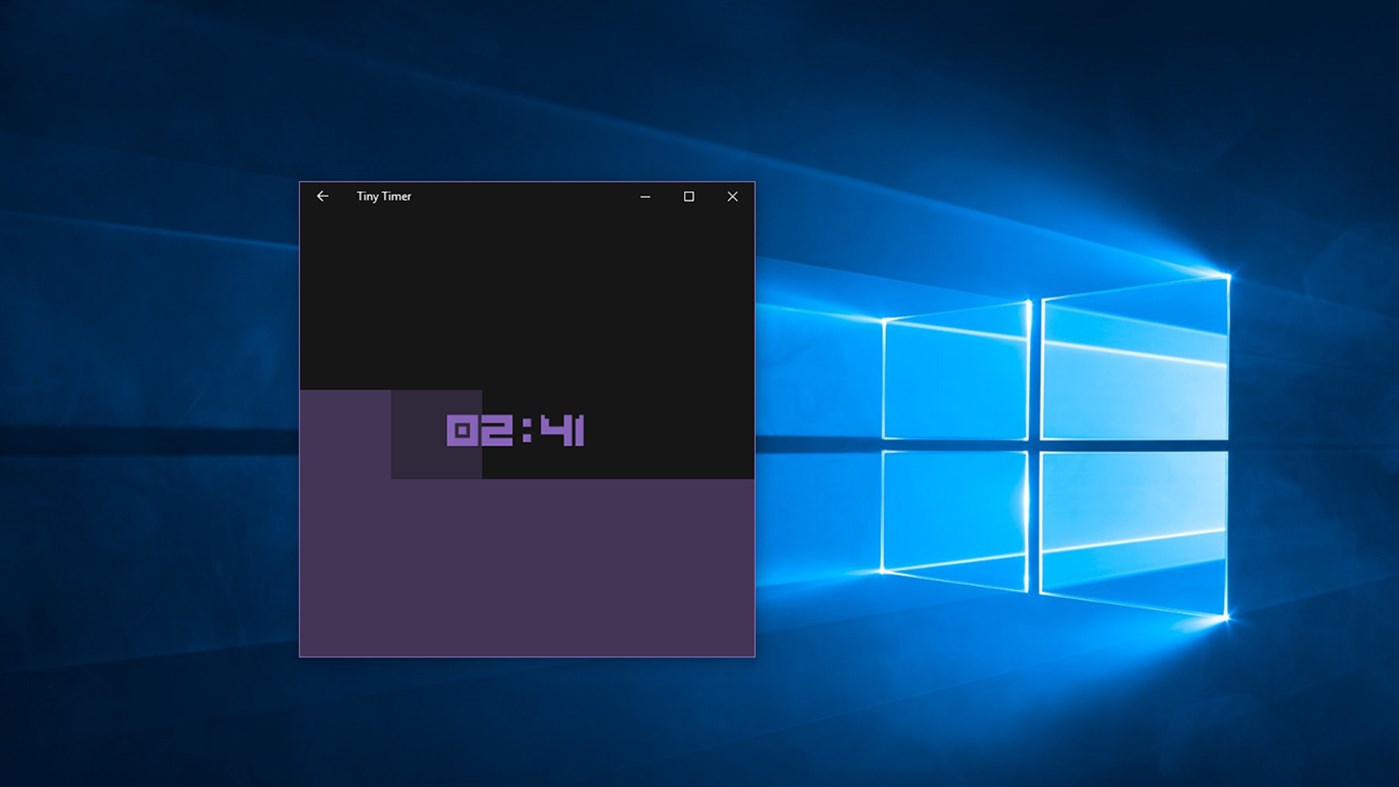This screenshot has width=1399, height=787.
Task: Click the minimize dash icon
Action: tap(644, 196)
